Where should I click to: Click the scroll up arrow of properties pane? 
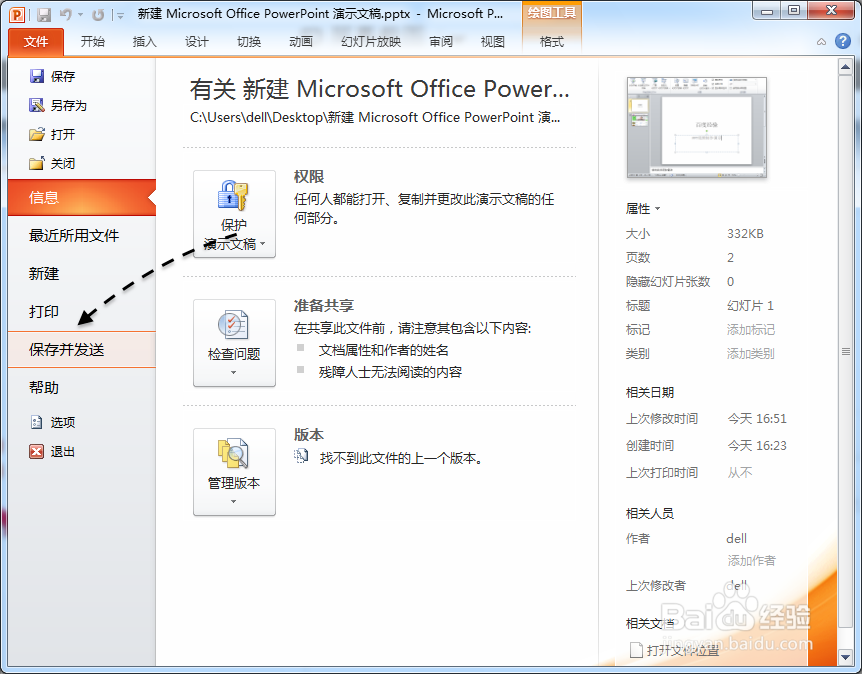tap(846, 67)
